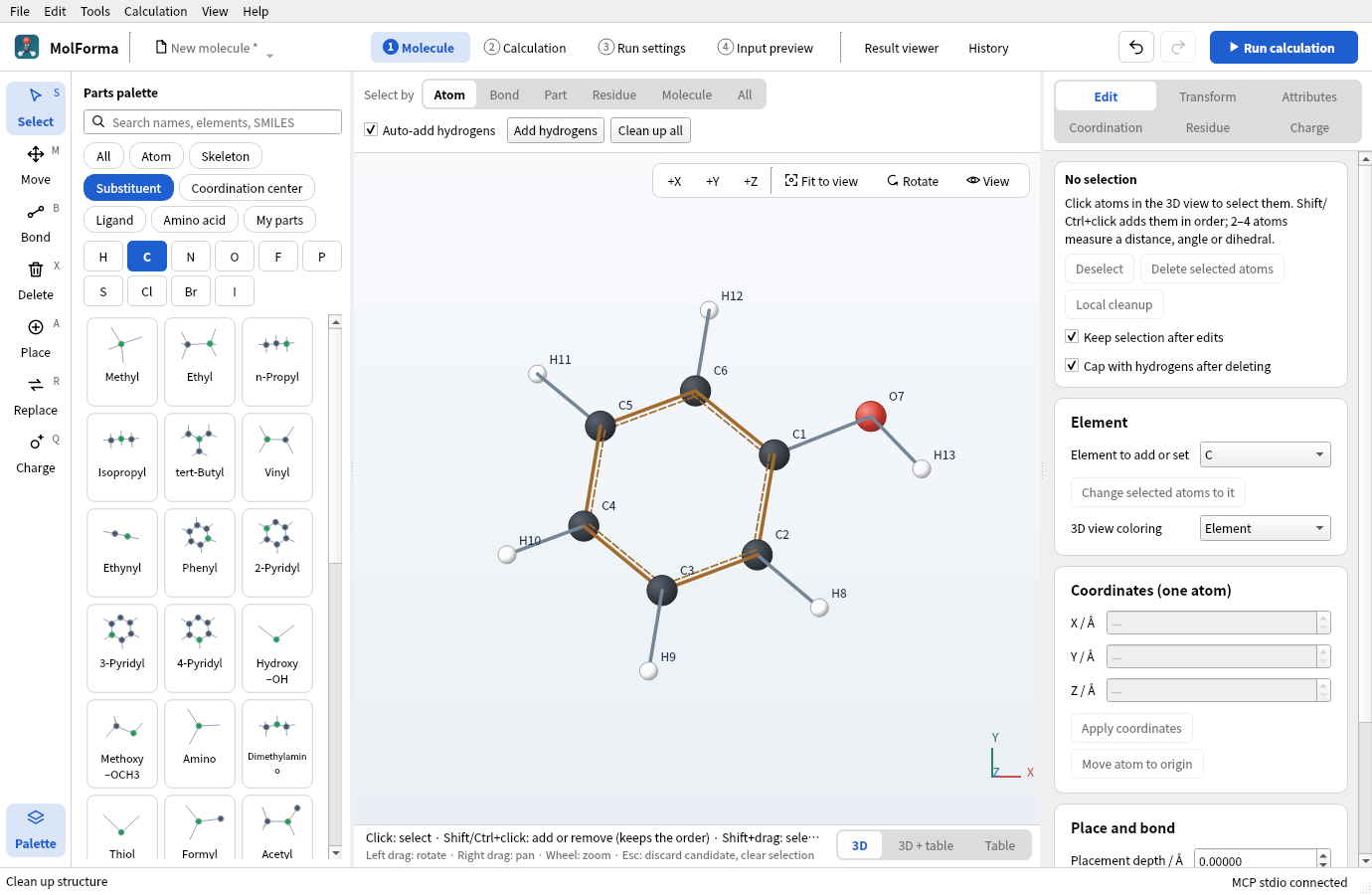This screenshot has height=895, width=1372.
Task: Toggle the Amino acid filter chip
Action: [x=195, y=220]
